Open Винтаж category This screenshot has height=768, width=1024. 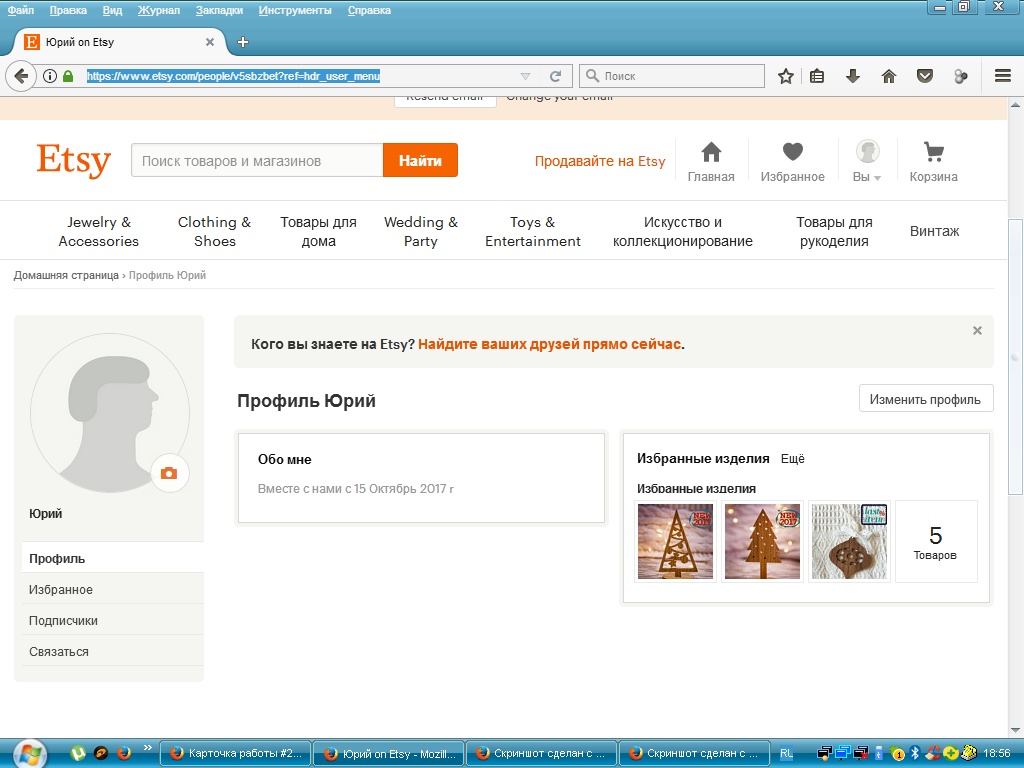pos(934,231)
